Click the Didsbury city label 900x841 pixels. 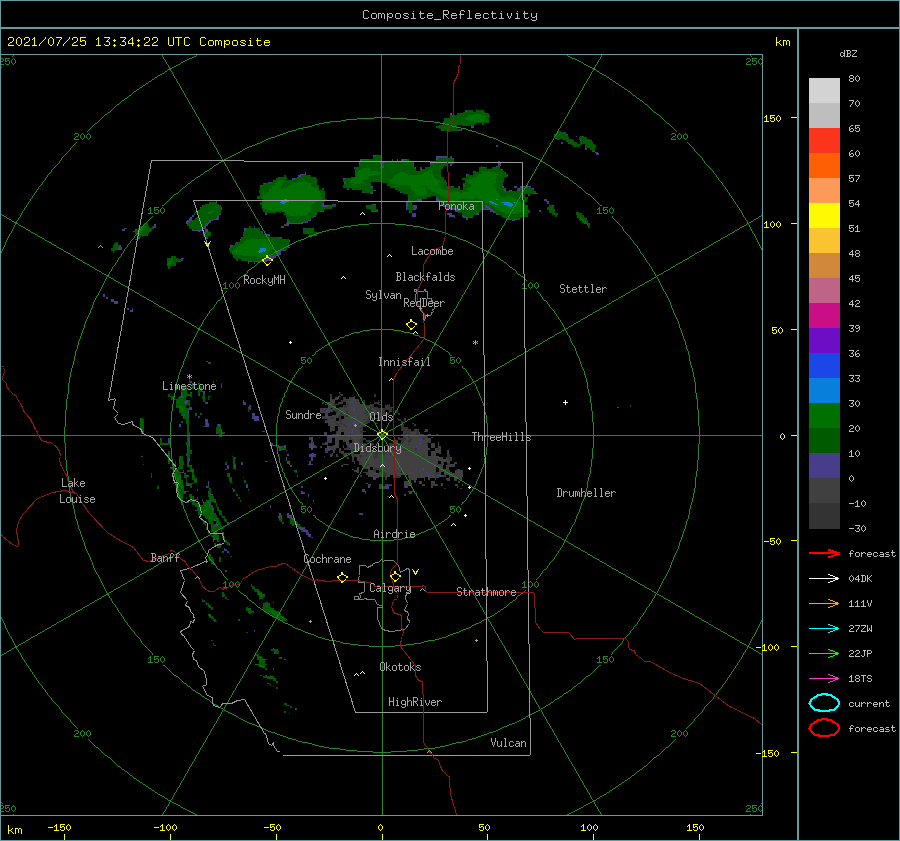pos(377,448)
